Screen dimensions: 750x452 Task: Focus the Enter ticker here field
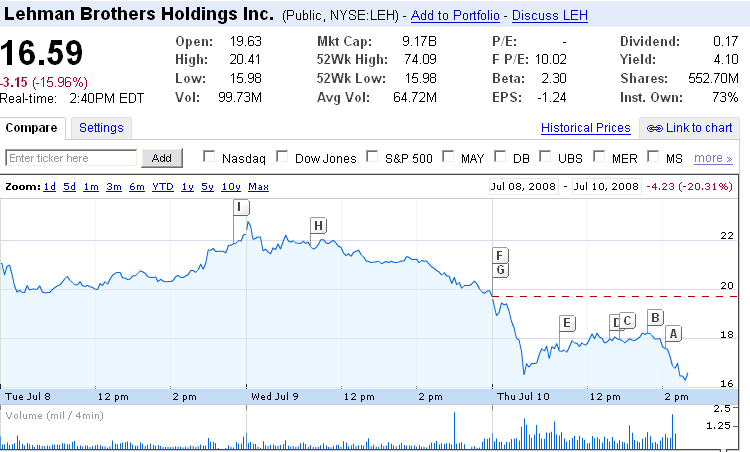pyautogui.click(x=71, y=158)
